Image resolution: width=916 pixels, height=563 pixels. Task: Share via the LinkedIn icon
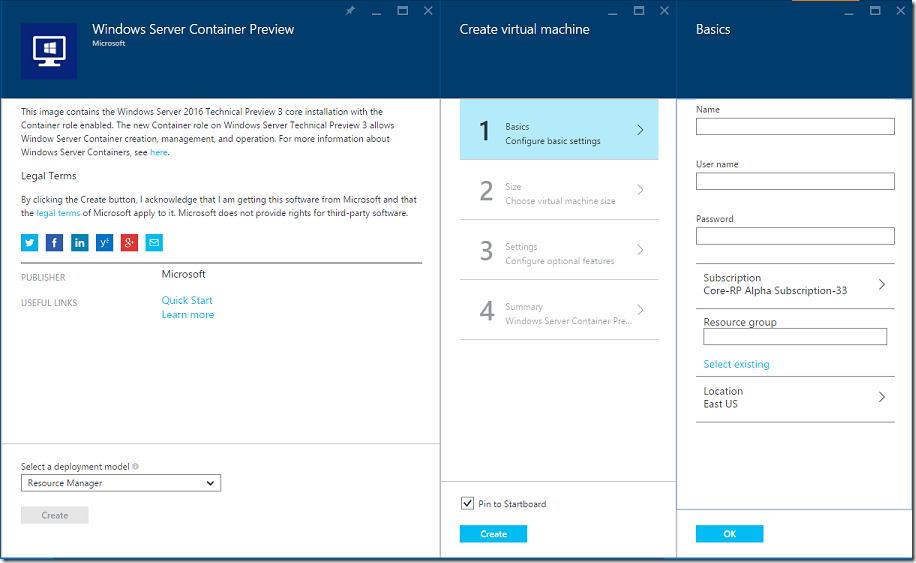[x=79, y=242]
